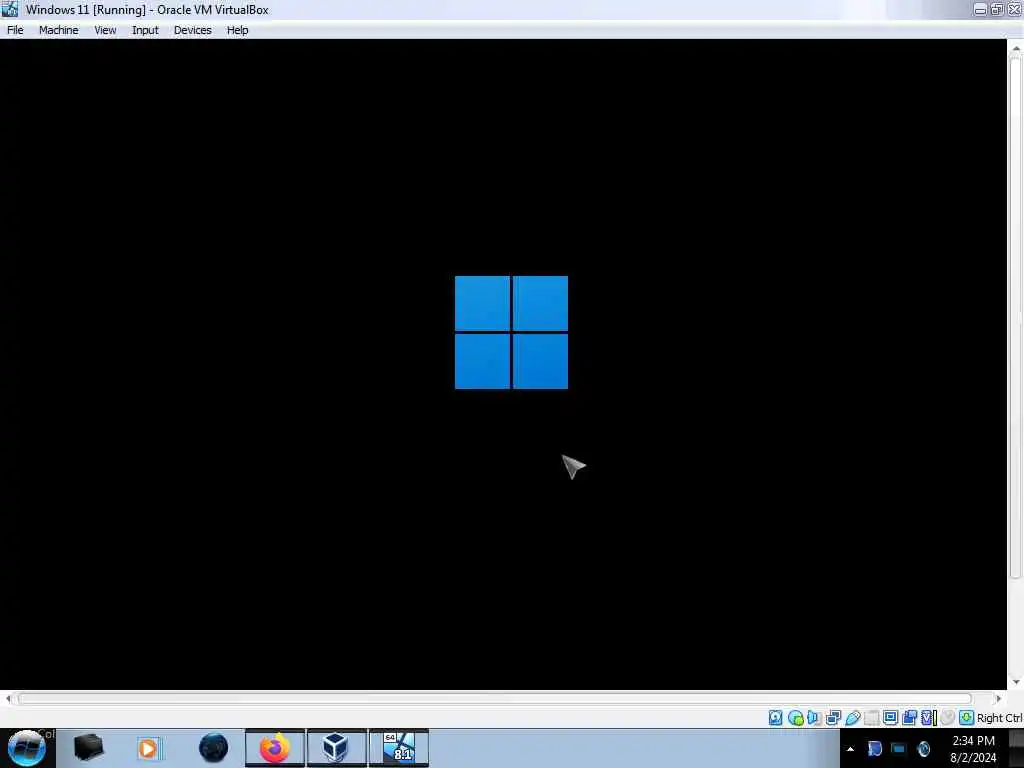Screen dimensions: 1024x768
Task: Click the vertical scrollbar up arrow
Action: [x=1016, y=48]
